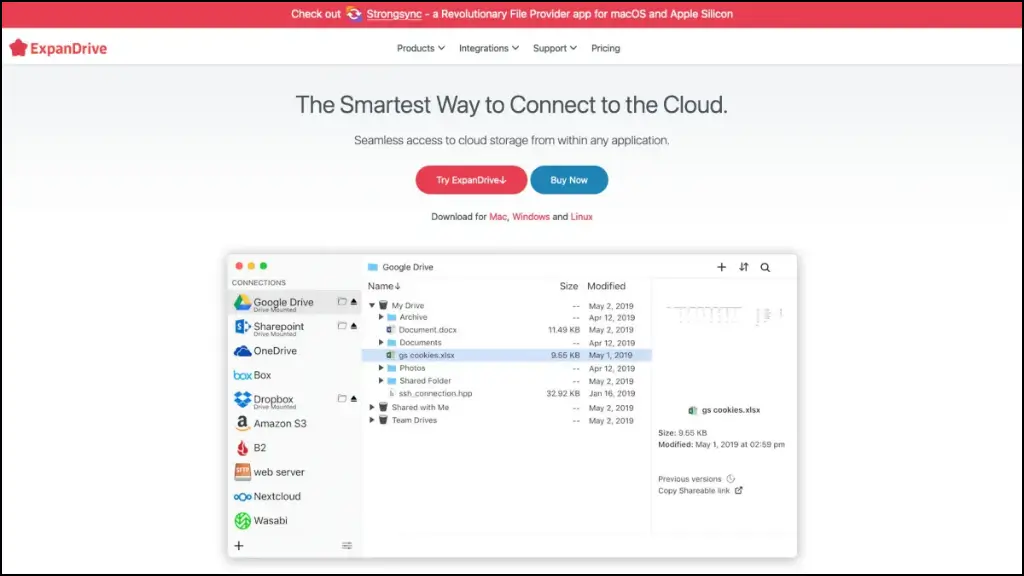
Task: Click the 32.92 KB size value
Action: point(563,394)
